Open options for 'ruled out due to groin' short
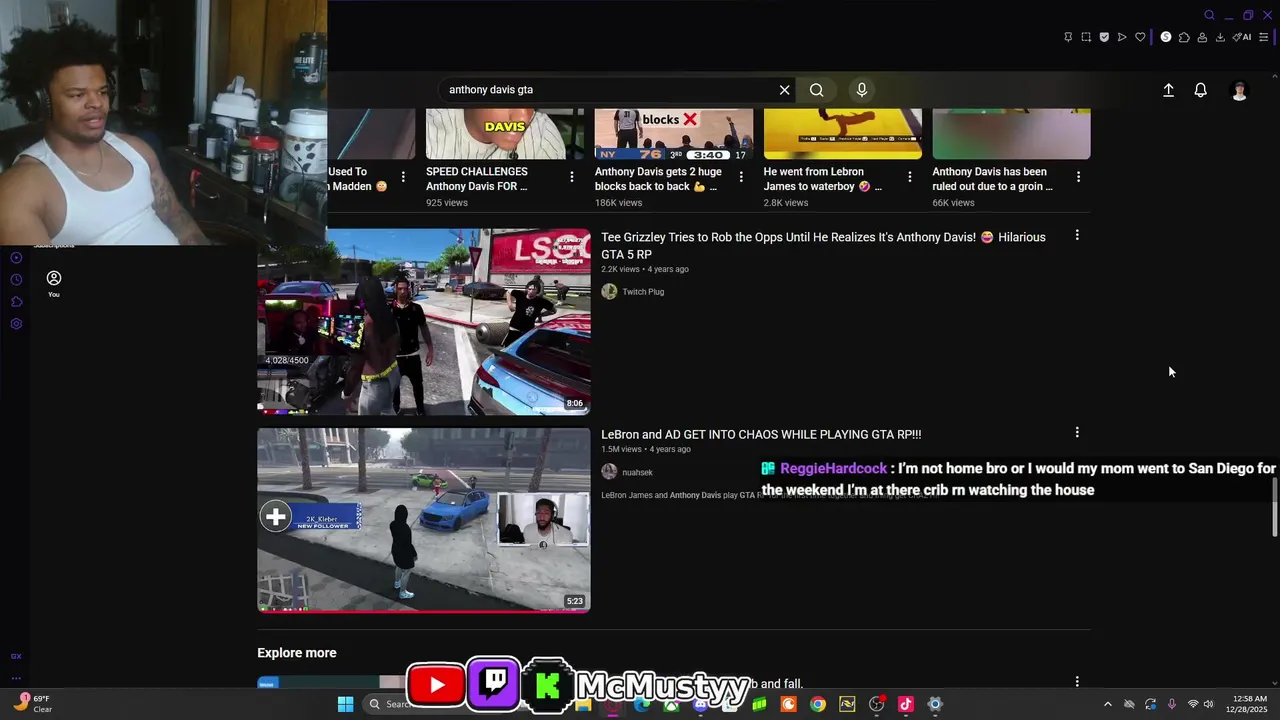This screenshot has width=1280, height=720. click(x=1078, y=177)
